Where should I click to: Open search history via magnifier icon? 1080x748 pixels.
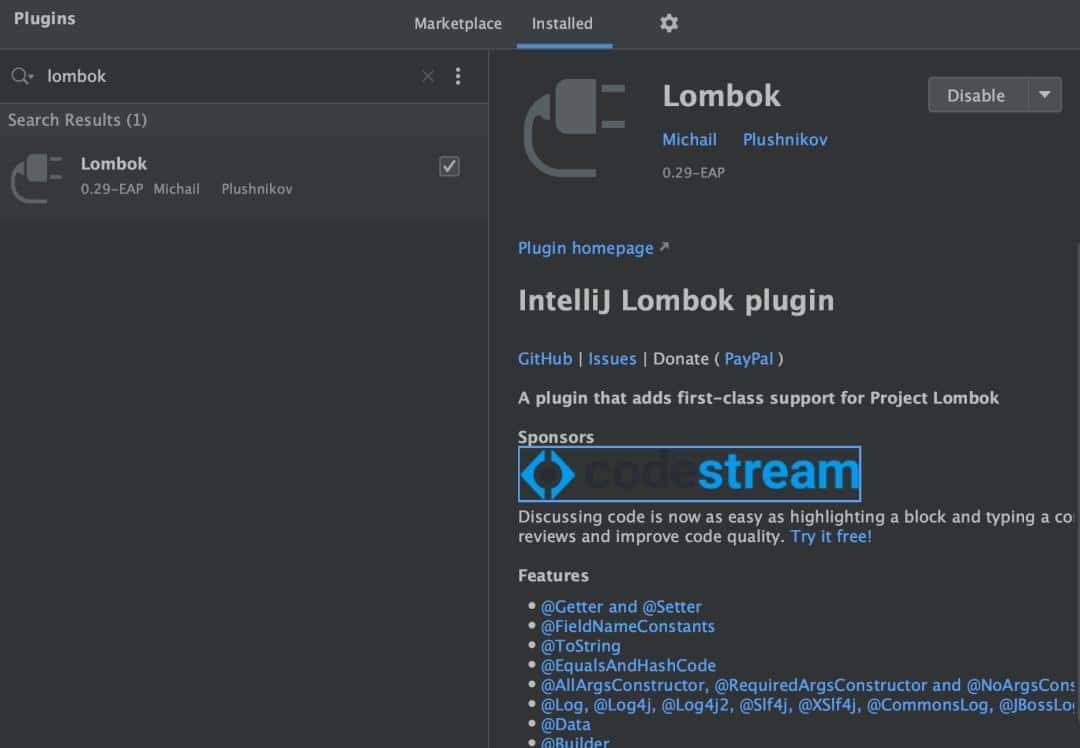[22, 76]
